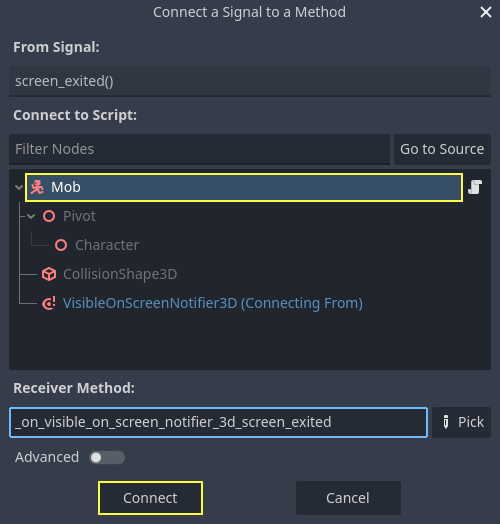The width and height of the screenshot is (500, 524).
Task: Click the CollisionShape3D cube icon
Action: (x=49, y=274)
